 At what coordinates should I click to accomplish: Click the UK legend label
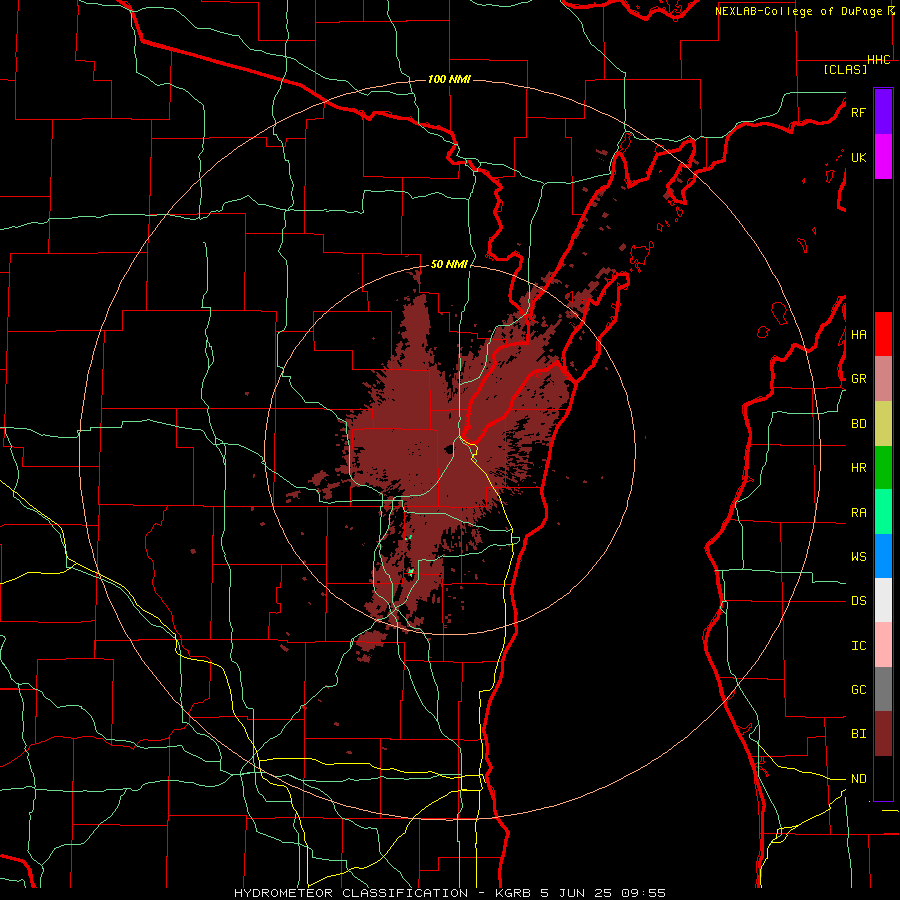pyautogui.click(x=858, y=157)
